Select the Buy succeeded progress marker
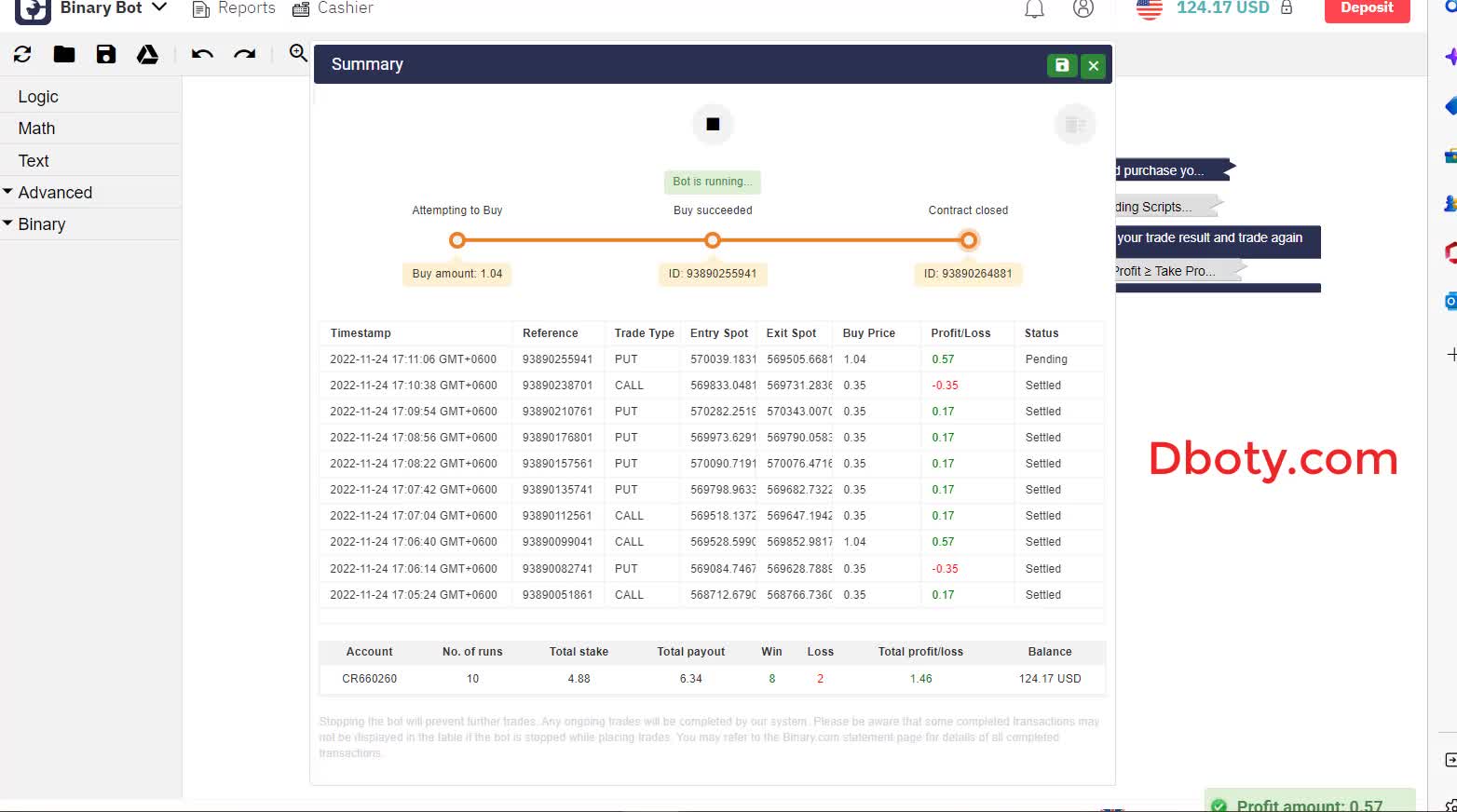 pos(712,240)
